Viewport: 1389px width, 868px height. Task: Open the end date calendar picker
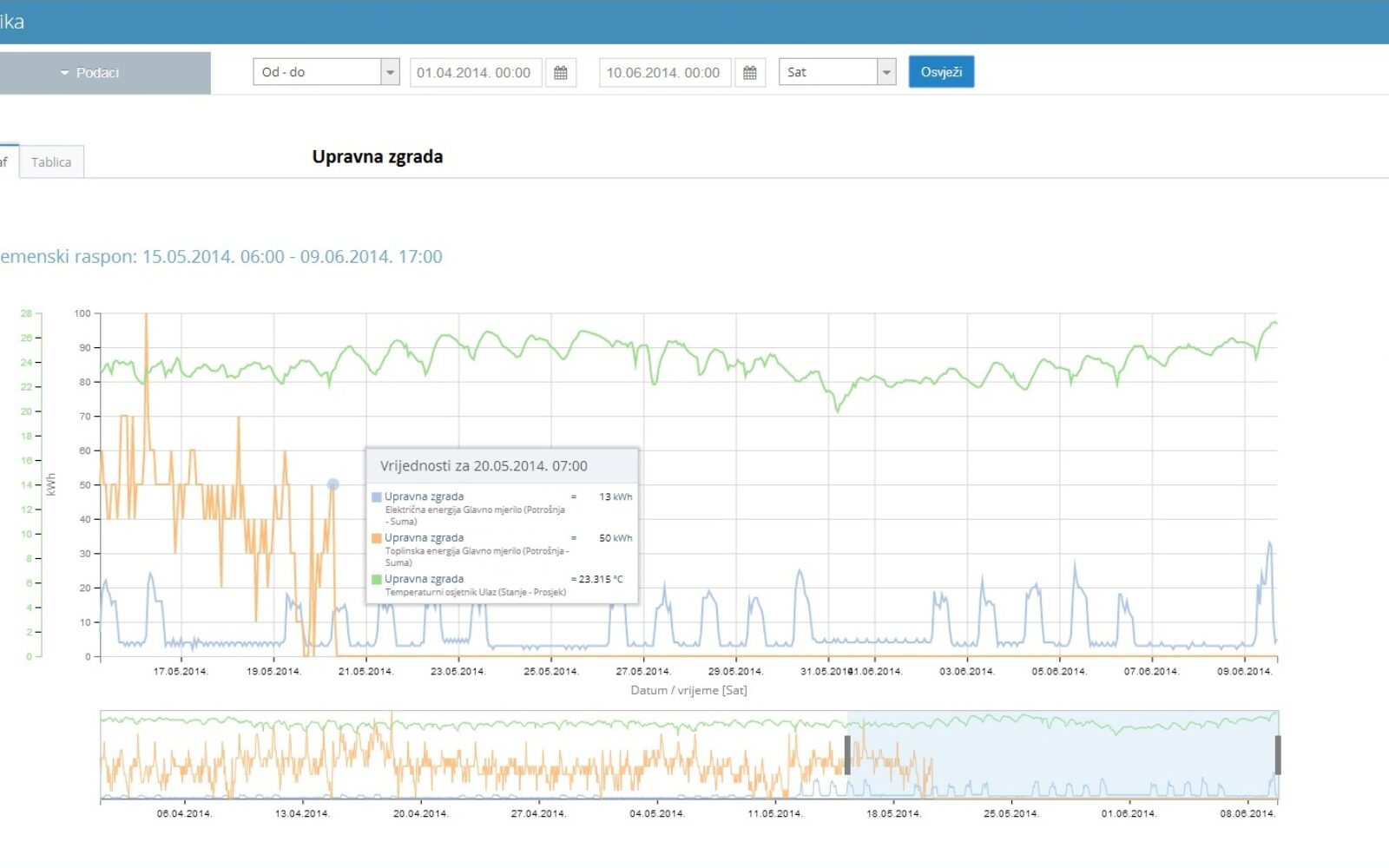coord(750,73)
